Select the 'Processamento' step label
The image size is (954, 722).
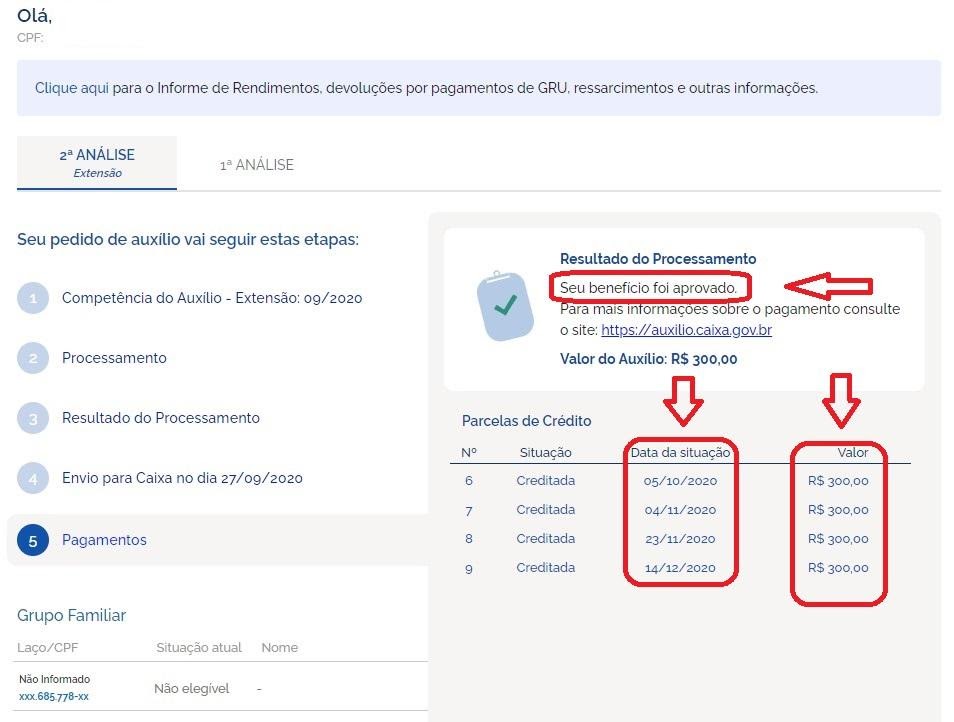coord(114,358)
